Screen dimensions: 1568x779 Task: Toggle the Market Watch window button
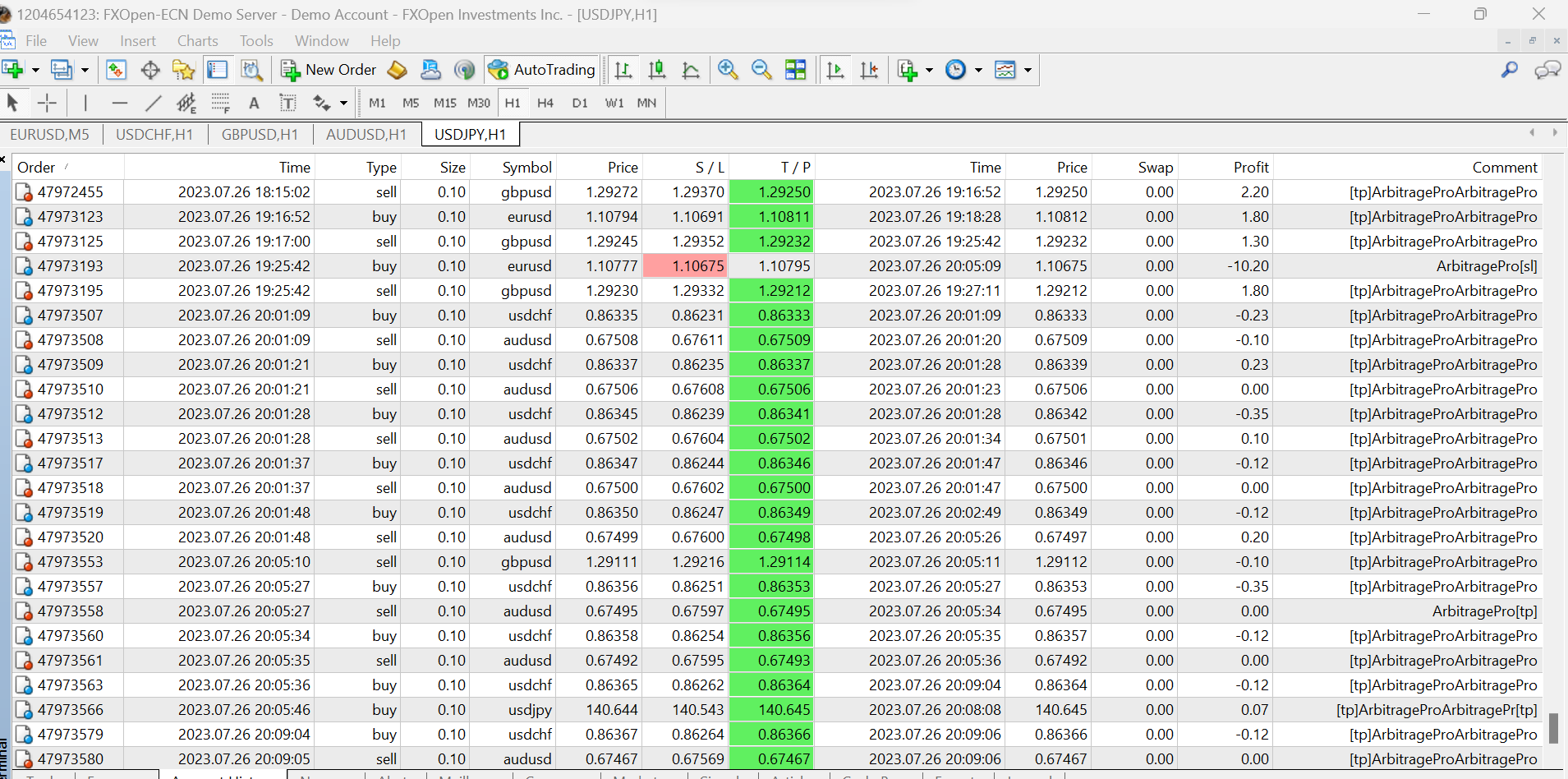[x=116, y=70]
